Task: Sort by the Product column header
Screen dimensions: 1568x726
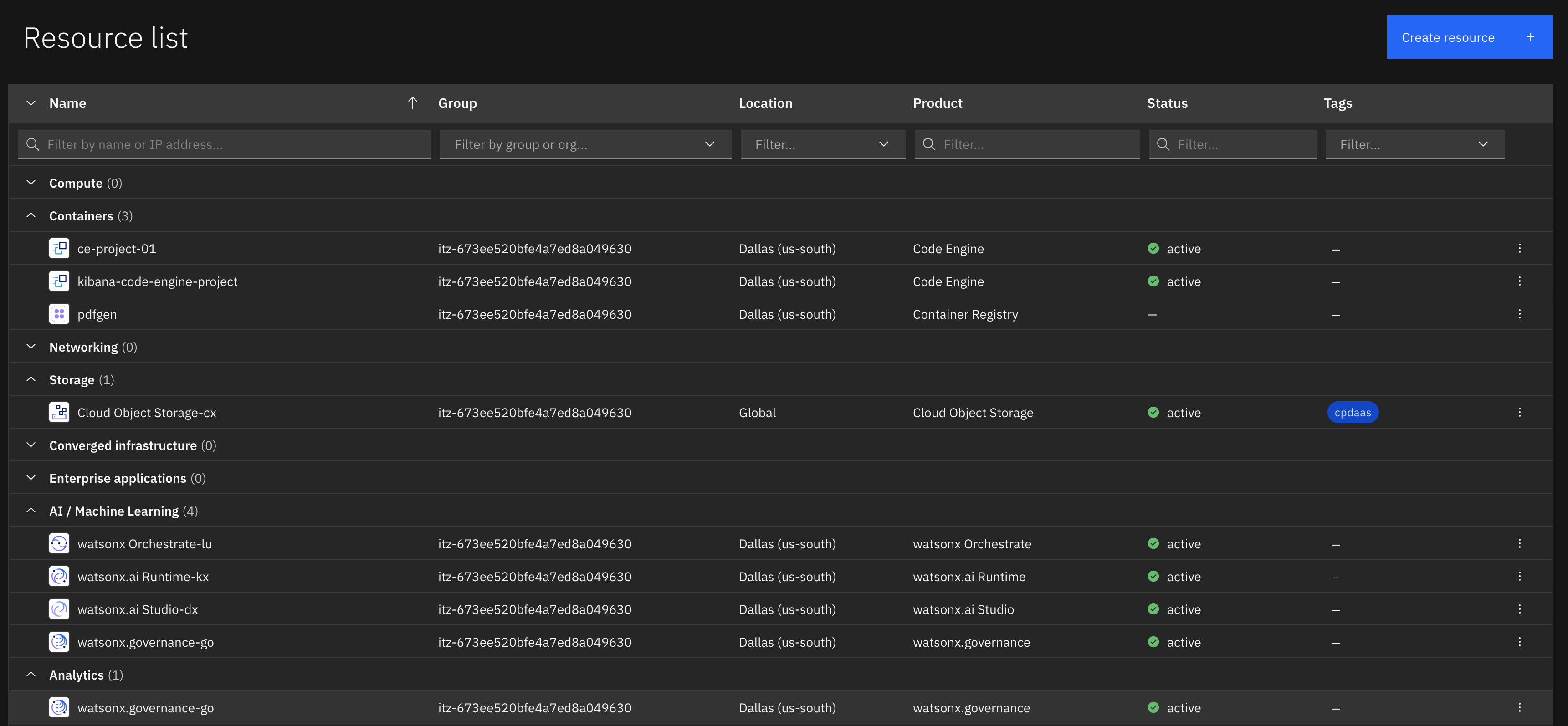Action: [x=938, y=103]
